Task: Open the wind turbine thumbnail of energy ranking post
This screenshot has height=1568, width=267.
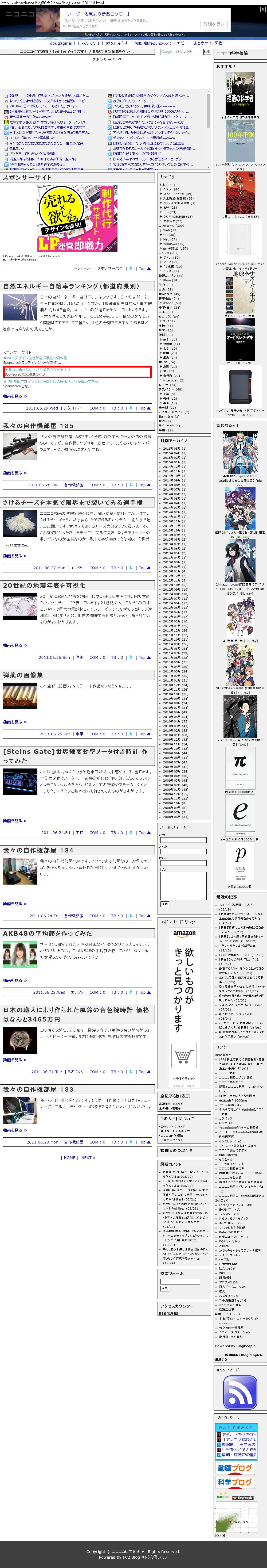Action: point(20,307)
